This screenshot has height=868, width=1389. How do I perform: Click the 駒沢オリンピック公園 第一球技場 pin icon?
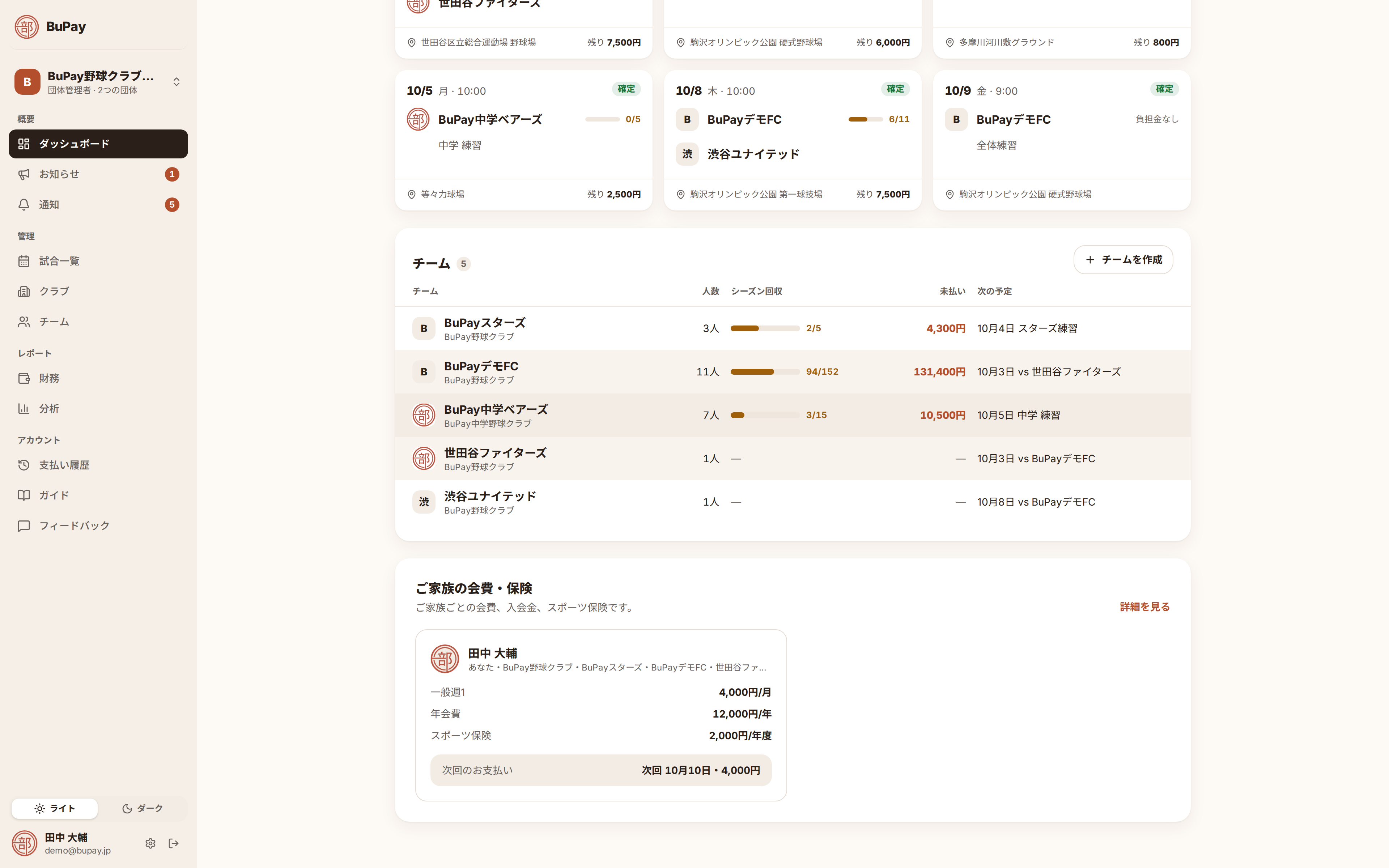(680, 195)
